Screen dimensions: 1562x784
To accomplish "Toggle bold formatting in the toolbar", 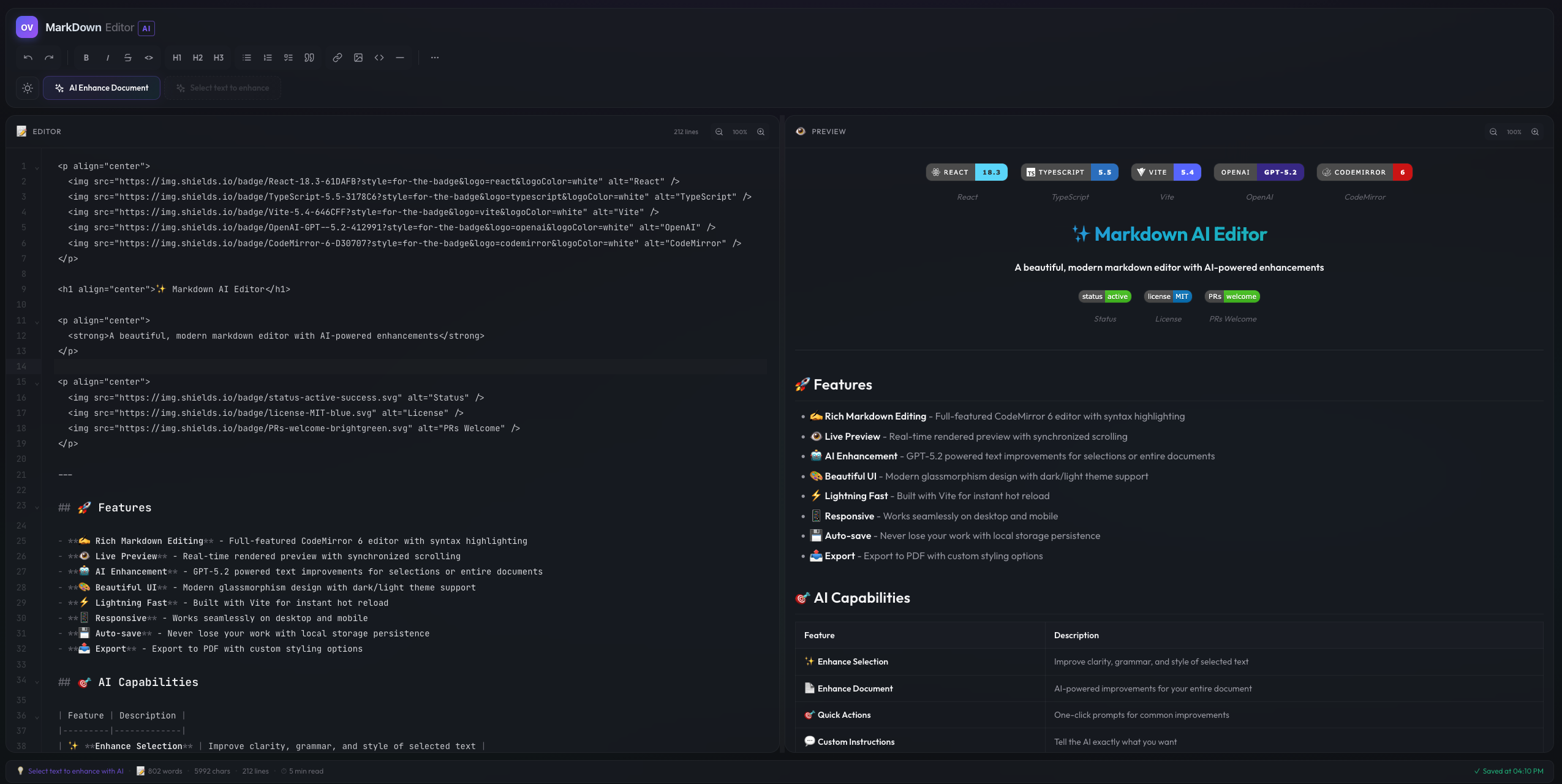I will click(86, 58).
